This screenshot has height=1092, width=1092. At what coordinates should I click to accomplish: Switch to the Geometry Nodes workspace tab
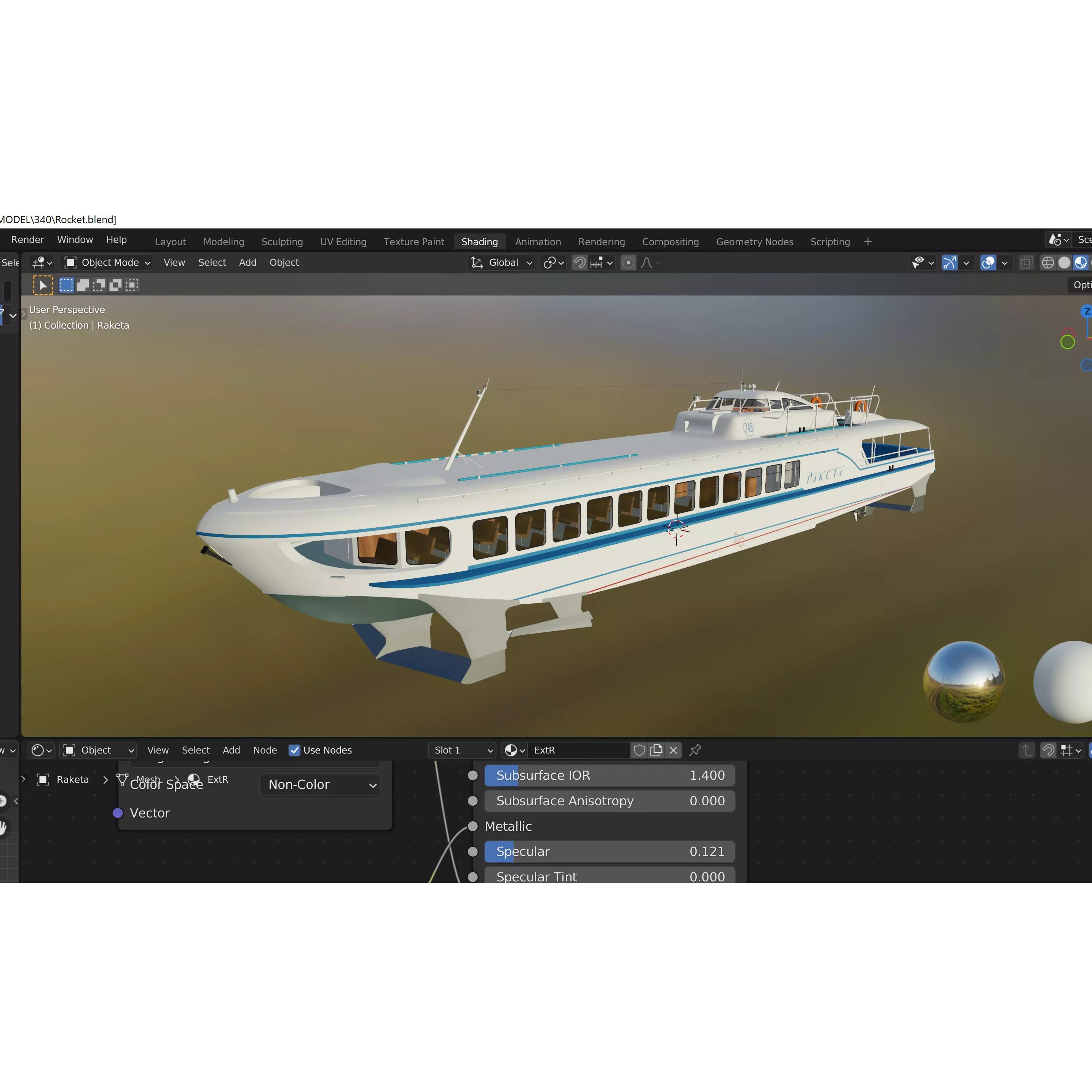coord(755,241)
